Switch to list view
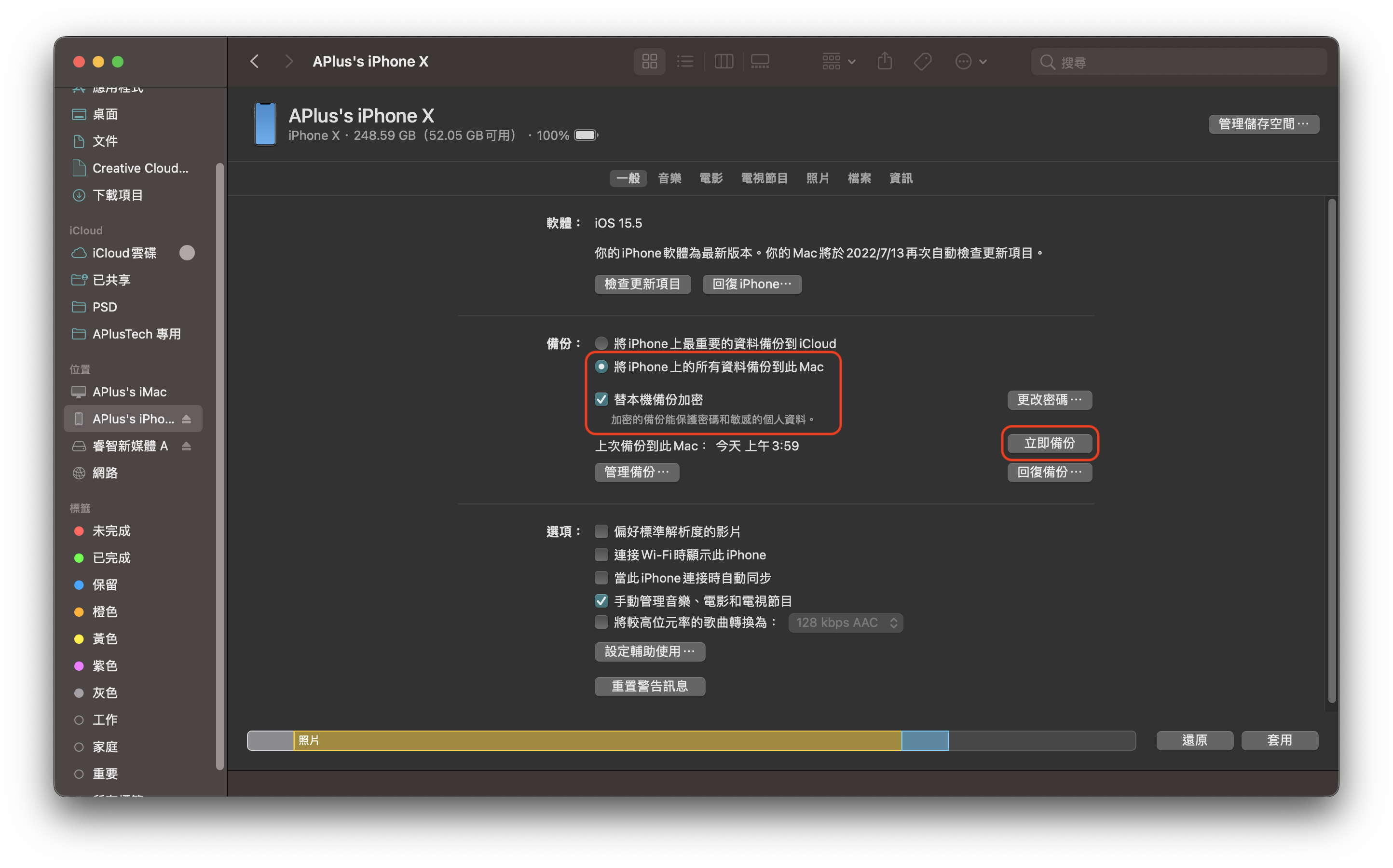Viewport: 1393px width, 868px height. pos(685,61)
